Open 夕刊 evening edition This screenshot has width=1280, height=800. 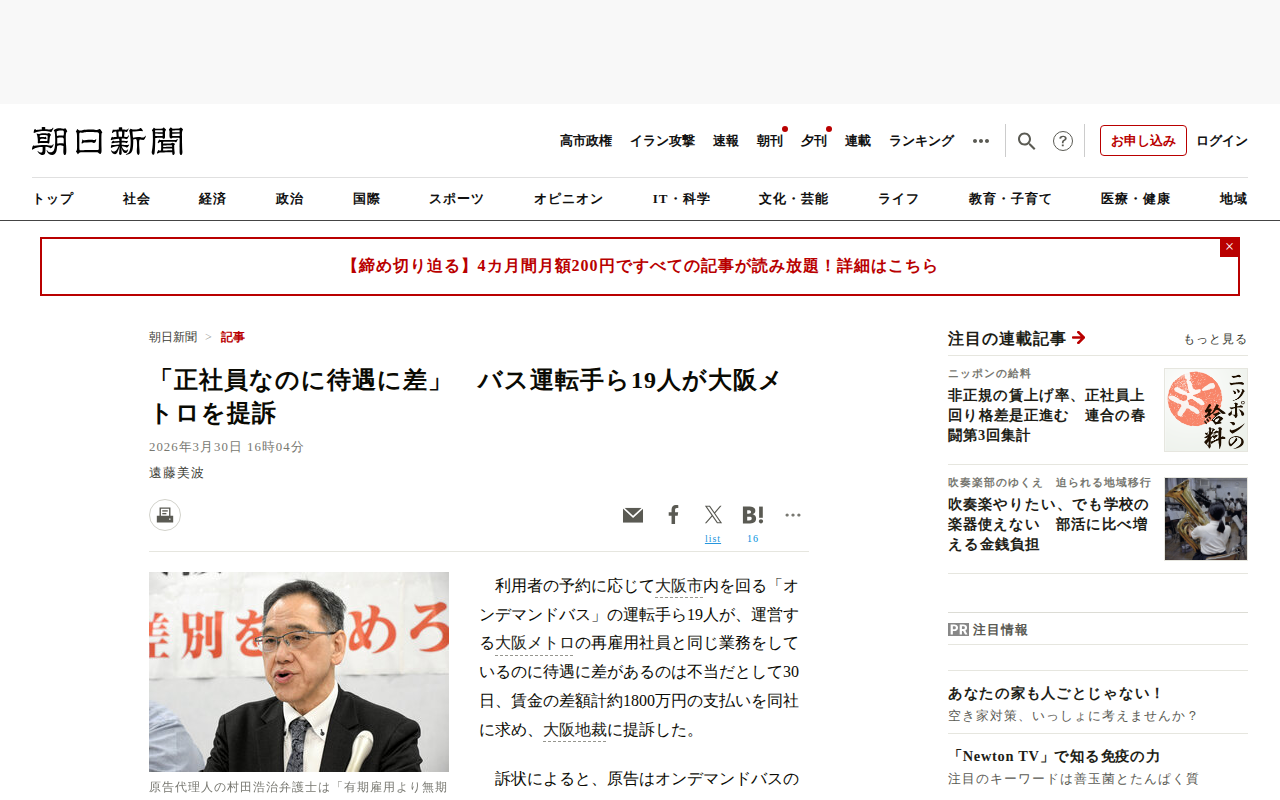(x=814, y=141)
